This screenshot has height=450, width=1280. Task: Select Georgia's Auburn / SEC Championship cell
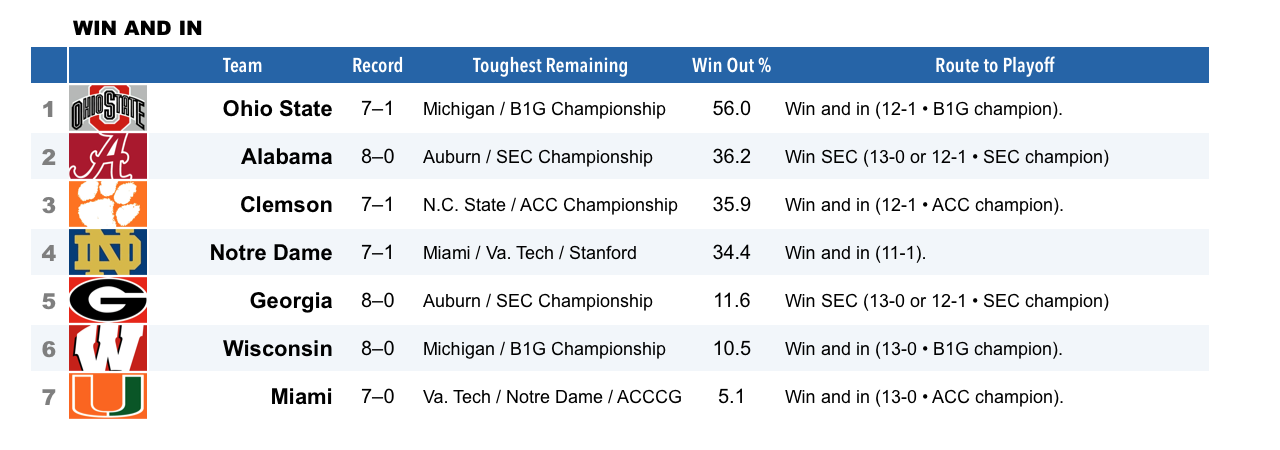[538, 301]
